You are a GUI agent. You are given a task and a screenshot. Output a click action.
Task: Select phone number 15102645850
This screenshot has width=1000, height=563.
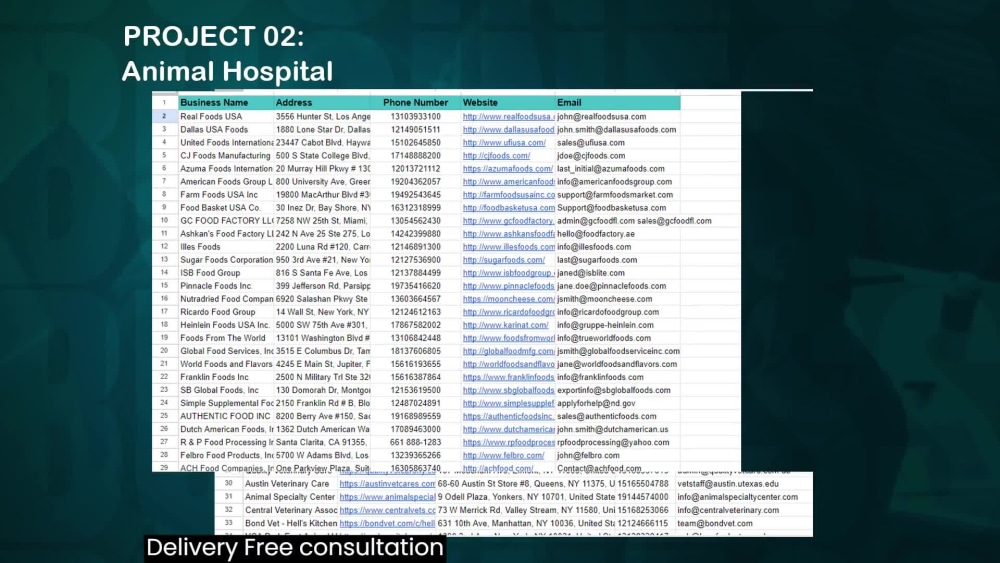pyautogui.click(x=415, y=143)
